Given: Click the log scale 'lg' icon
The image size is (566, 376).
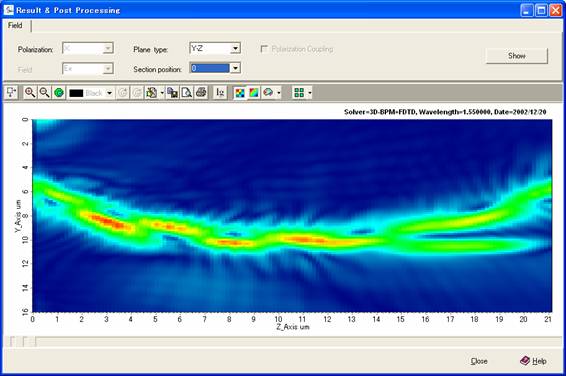Looking at the screenshot, I should point(220,93).
